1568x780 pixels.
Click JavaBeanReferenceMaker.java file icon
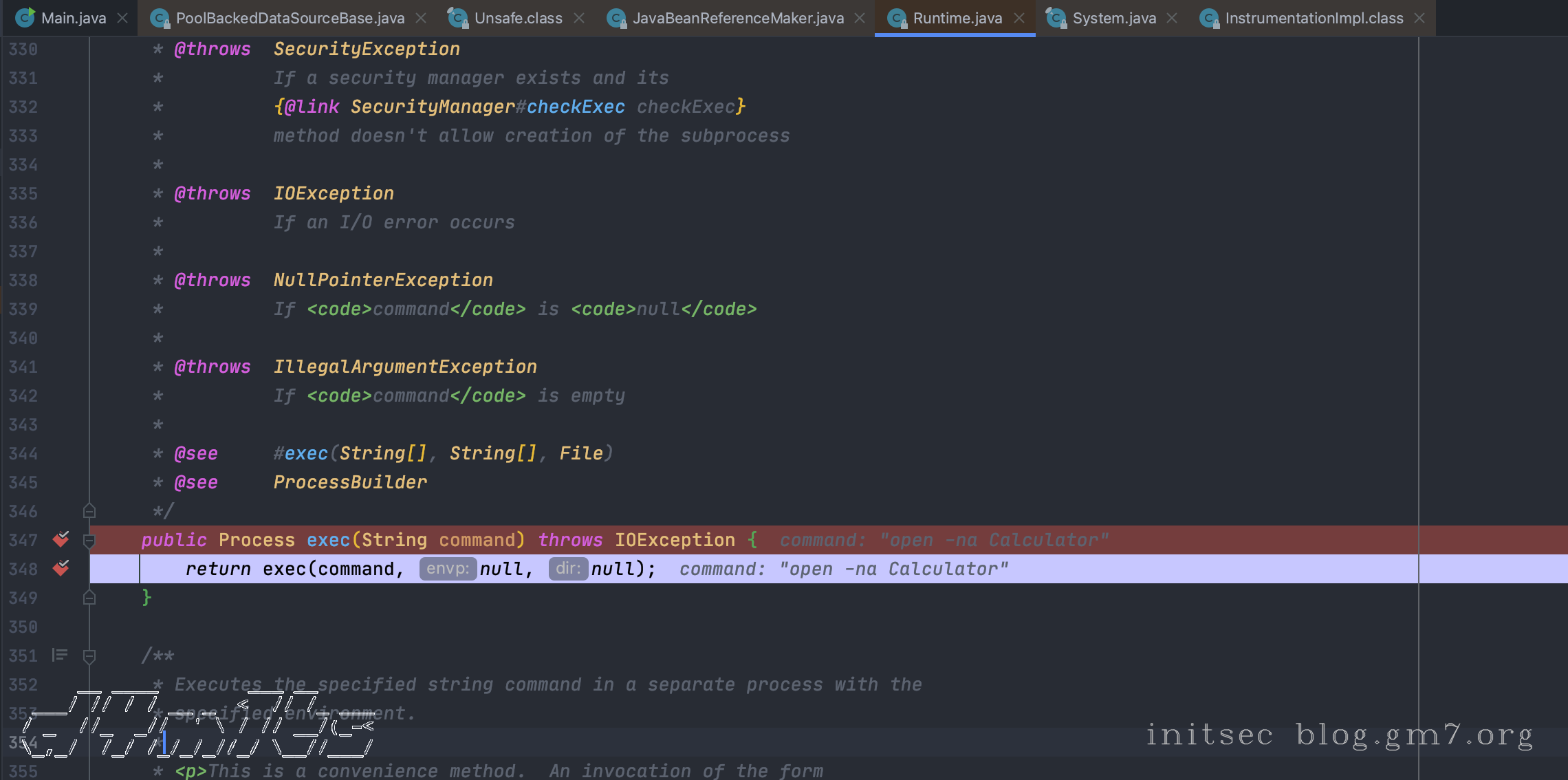616,18
